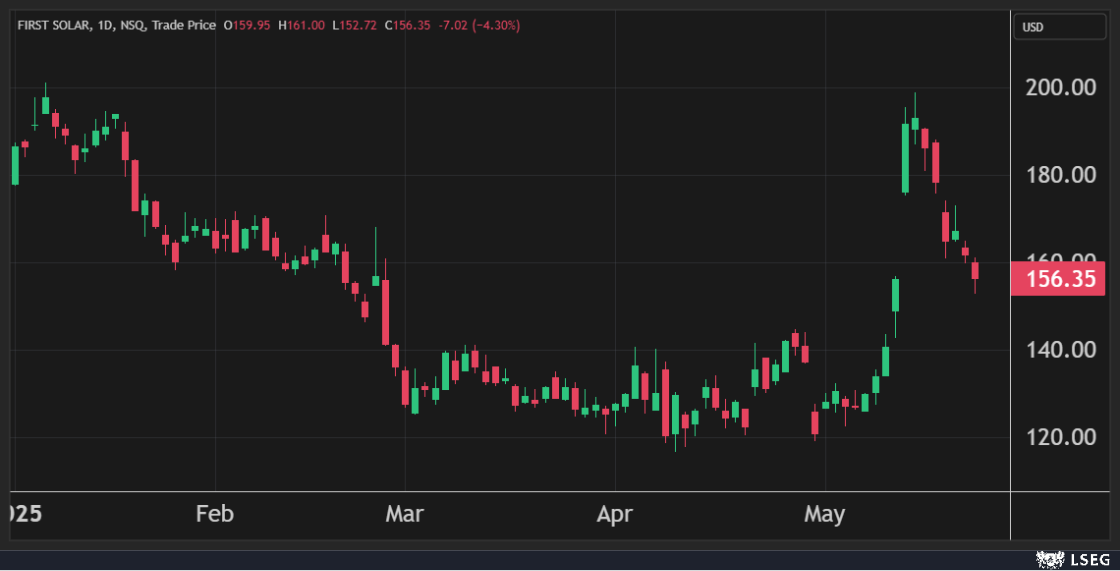
Task: Click the May date axis label
Action: point(824,515)
